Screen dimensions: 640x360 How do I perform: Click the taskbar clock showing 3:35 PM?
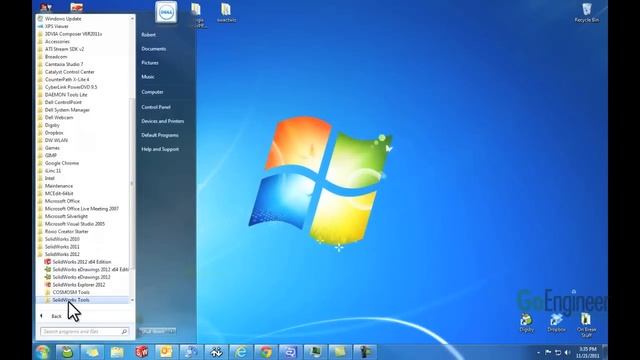point(588,352)
